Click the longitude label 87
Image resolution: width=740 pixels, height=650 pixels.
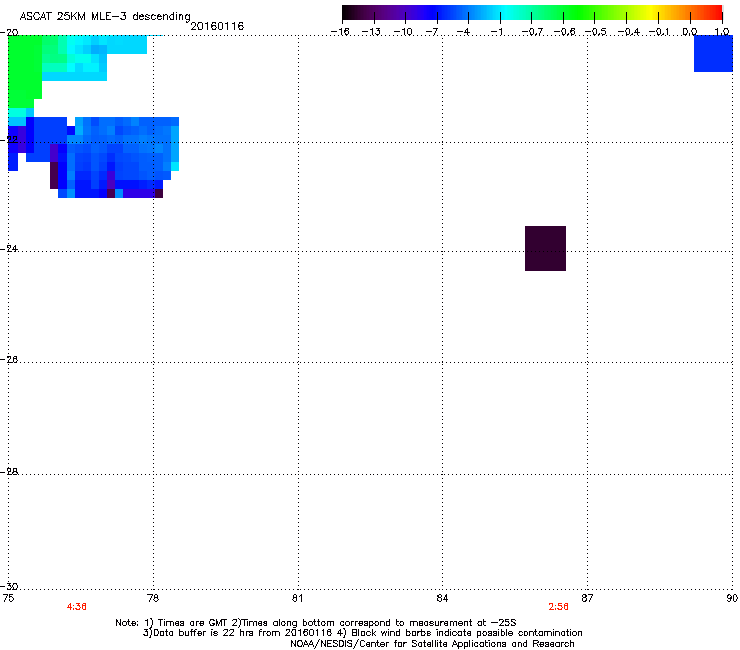click(x=587, y=599)
